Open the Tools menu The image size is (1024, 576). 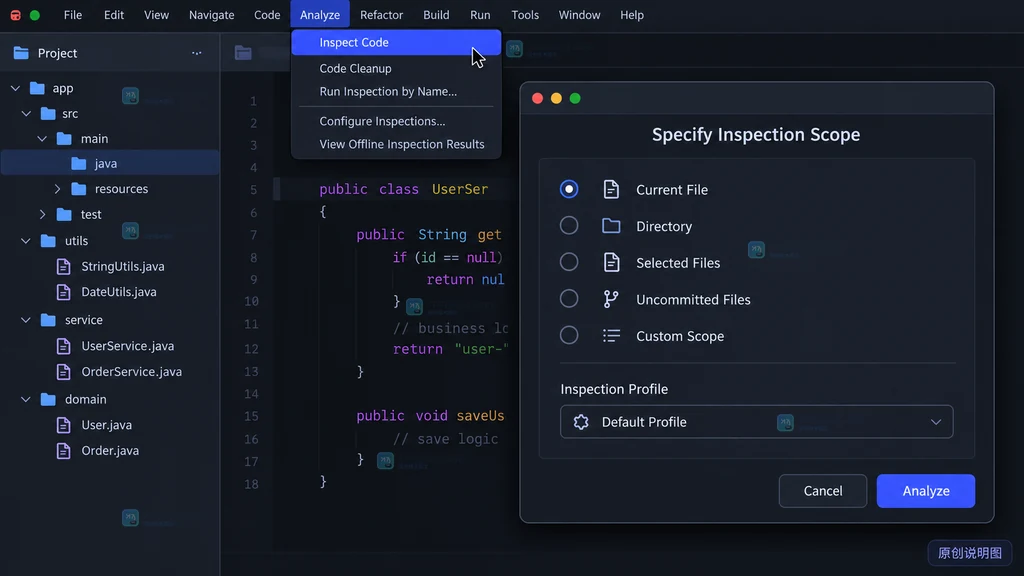click(525, 15)
